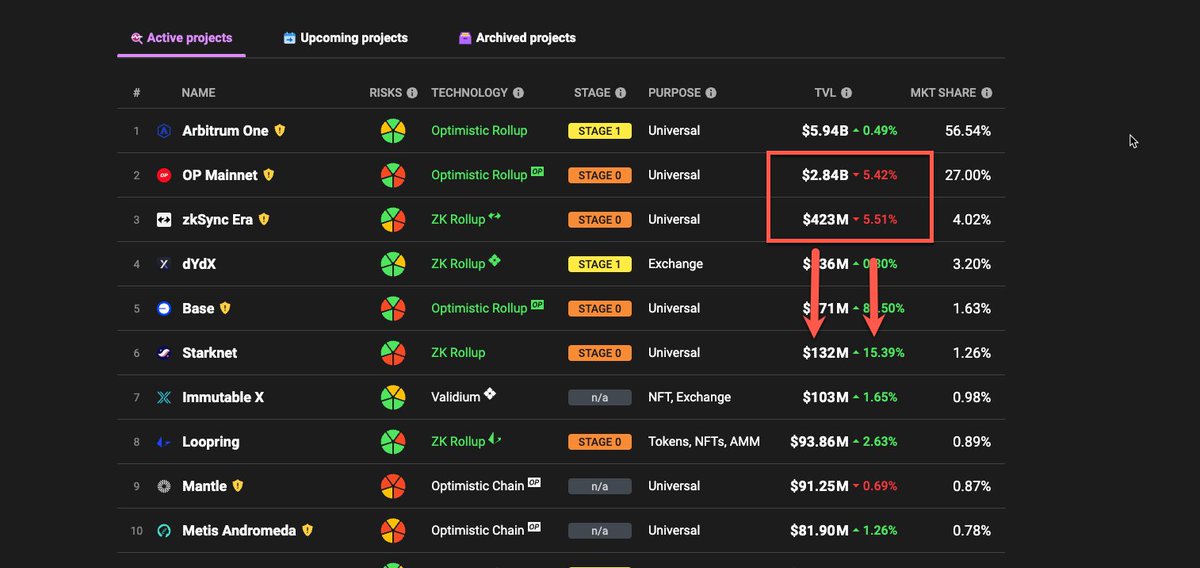
Task: Click the OP badge beside Mantle's Optimistic Chain
Action: coord(535,482)
